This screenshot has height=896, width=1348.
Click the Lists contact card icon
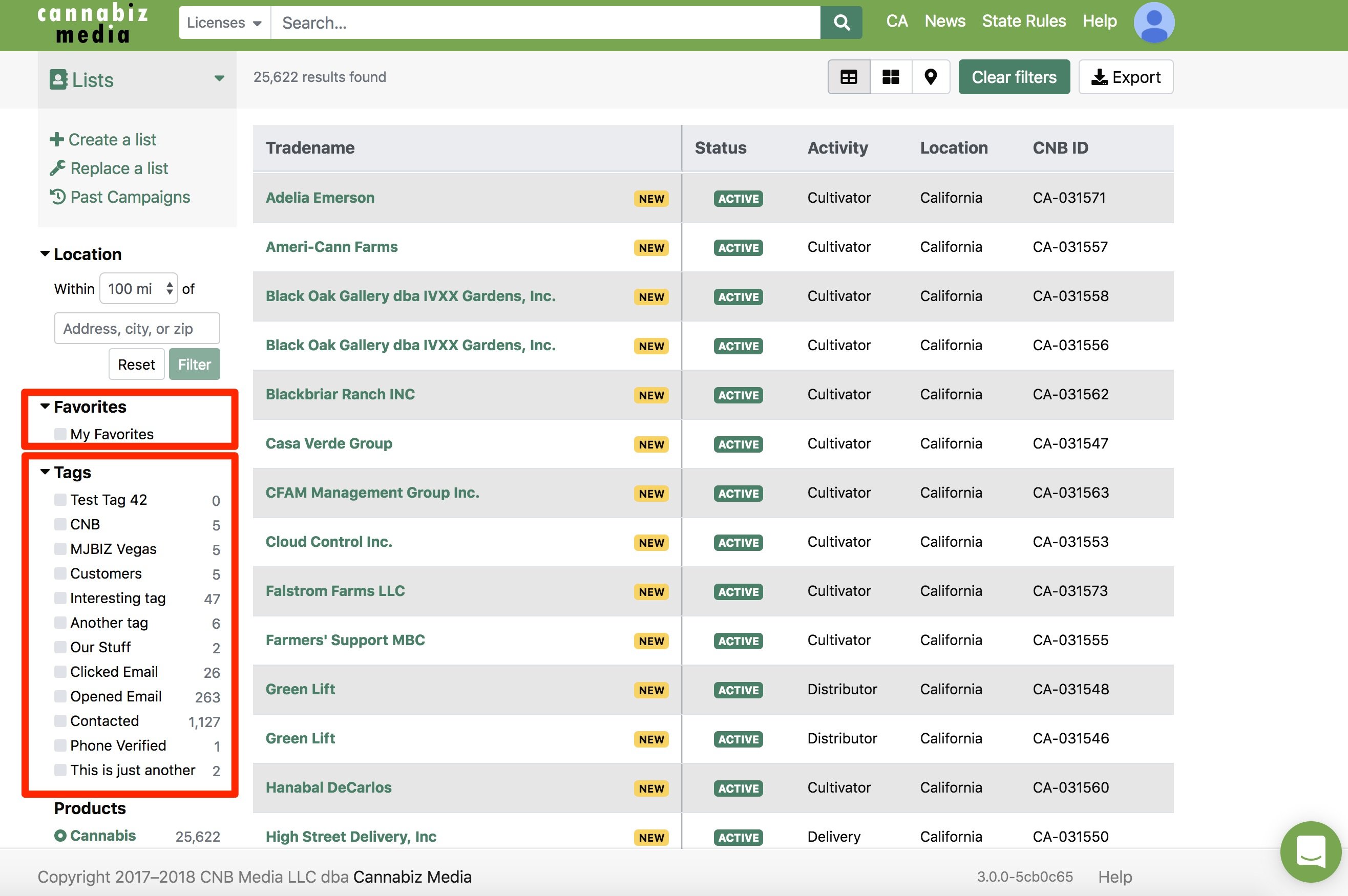click(58, 79)
